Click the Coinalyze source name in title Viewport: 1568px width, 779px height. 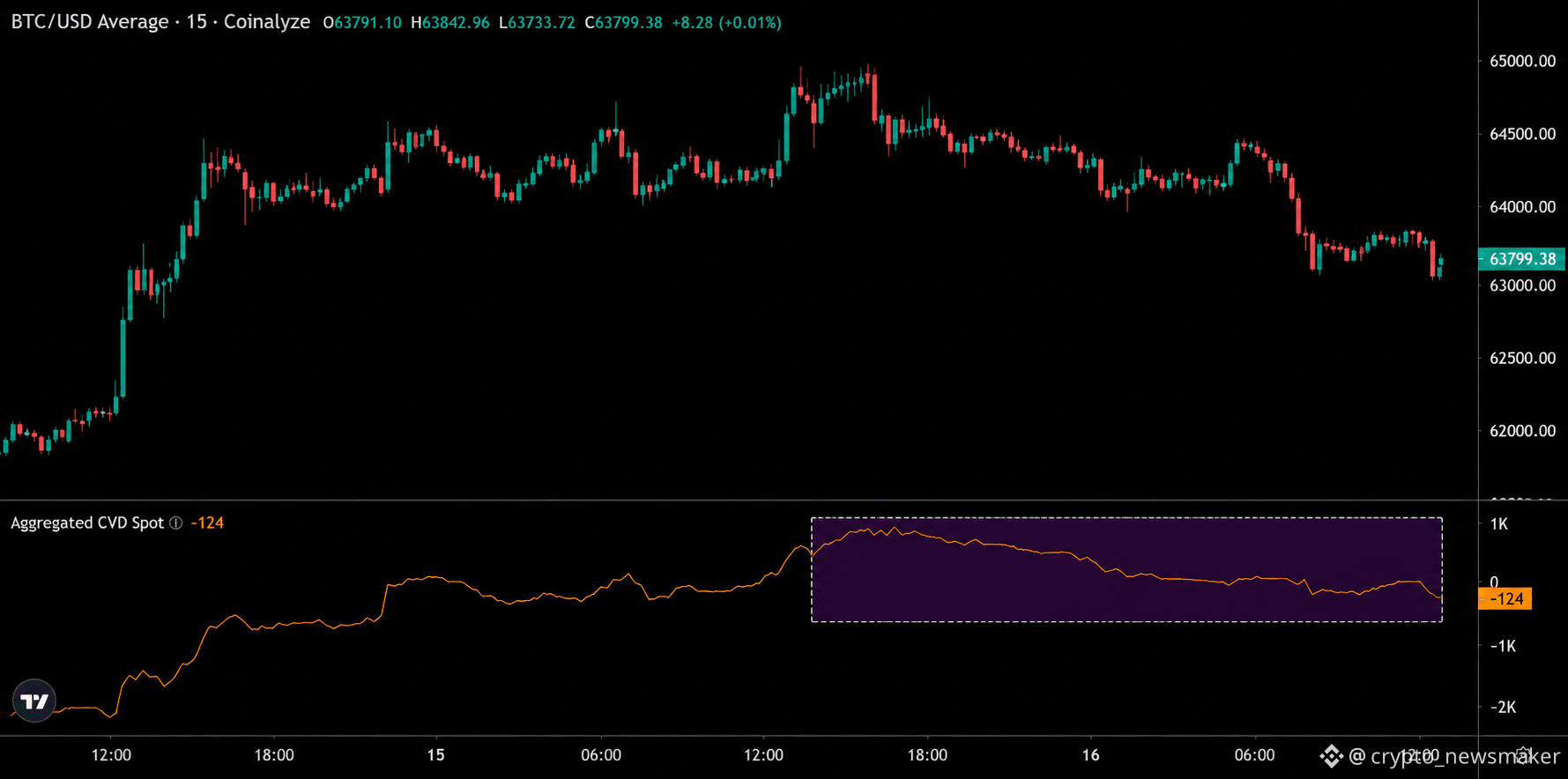click(267, 22)
